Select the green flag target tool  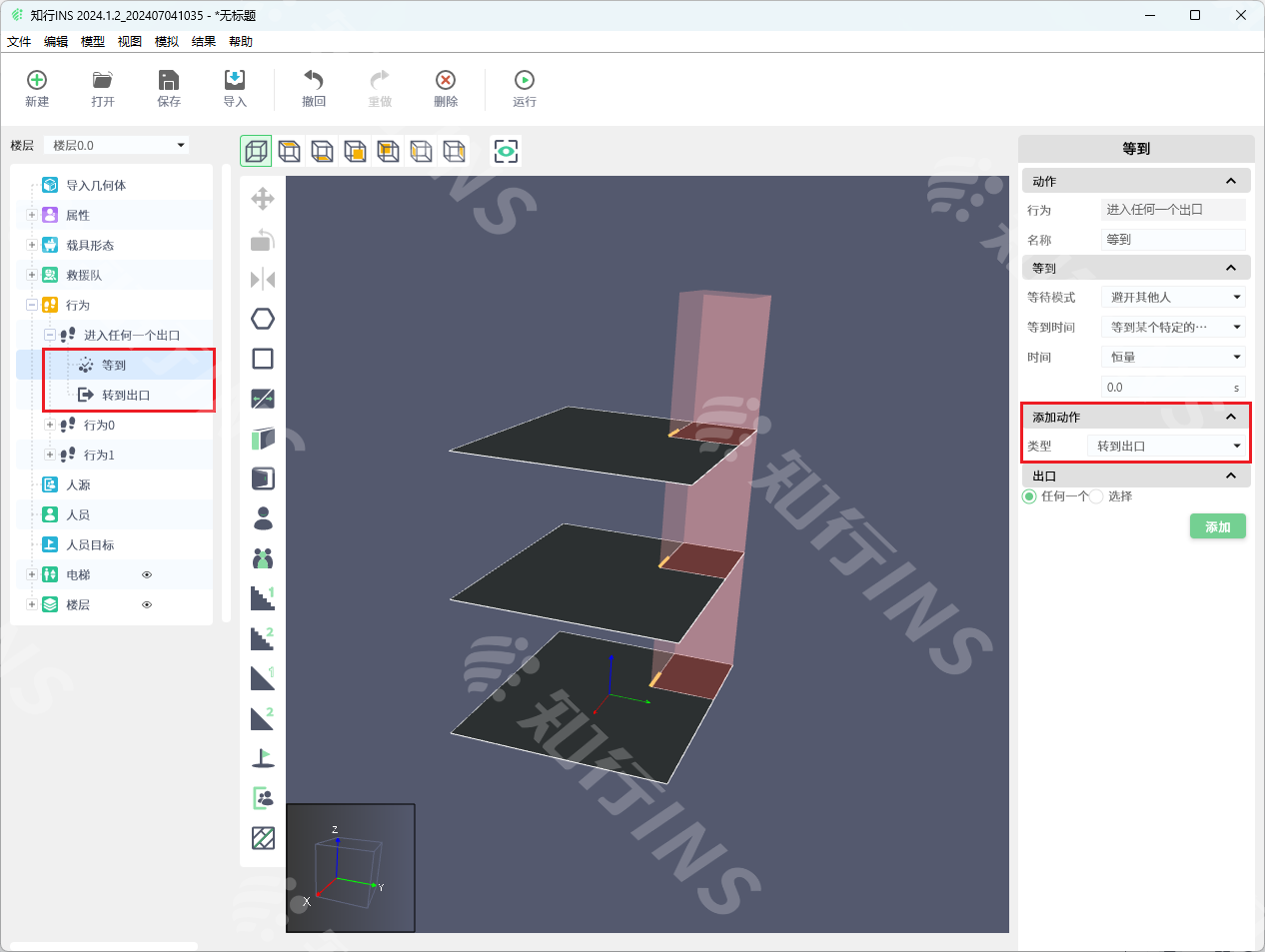tap(263, 758)
